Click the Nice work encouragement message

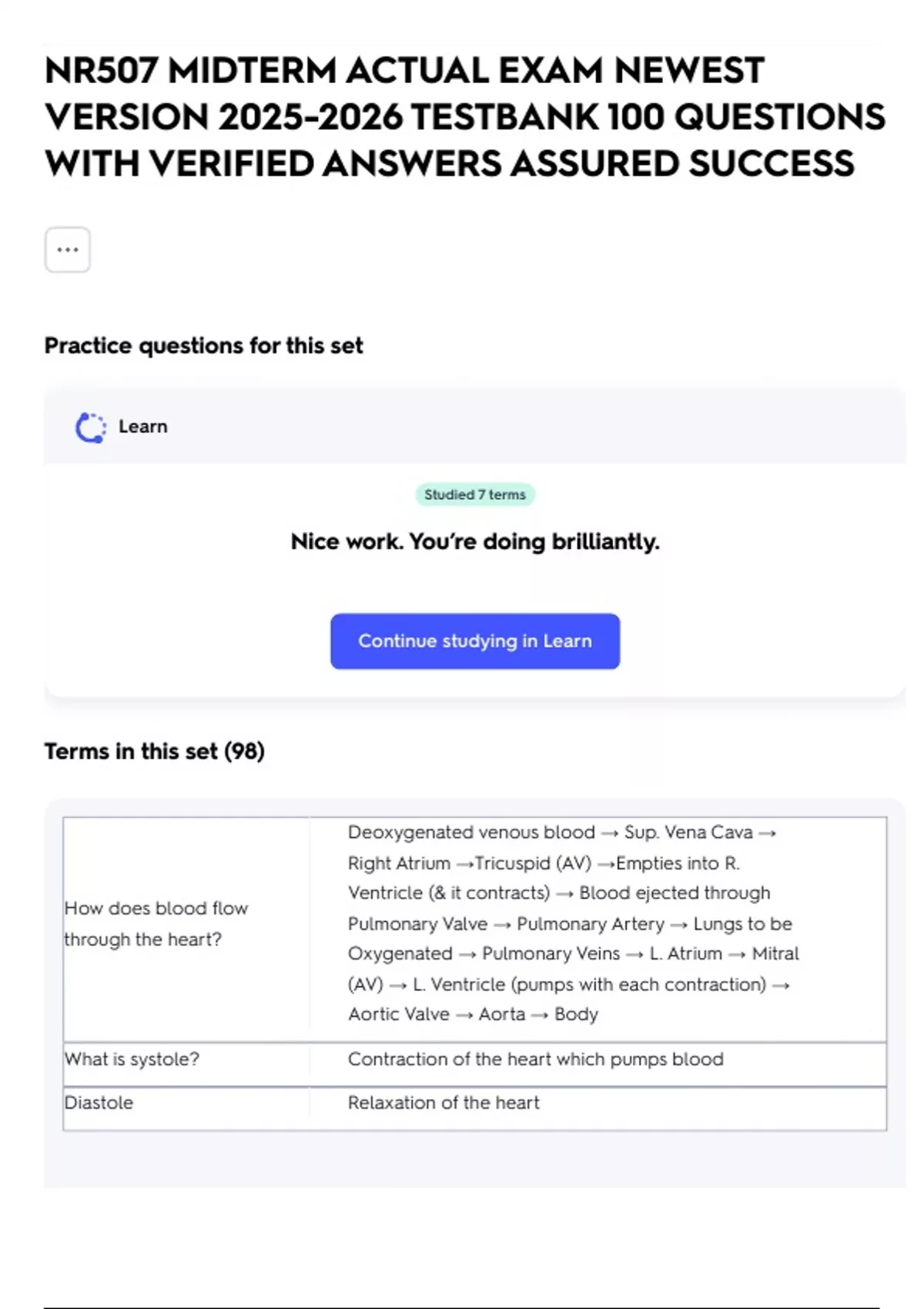click(x=474, y=541)
